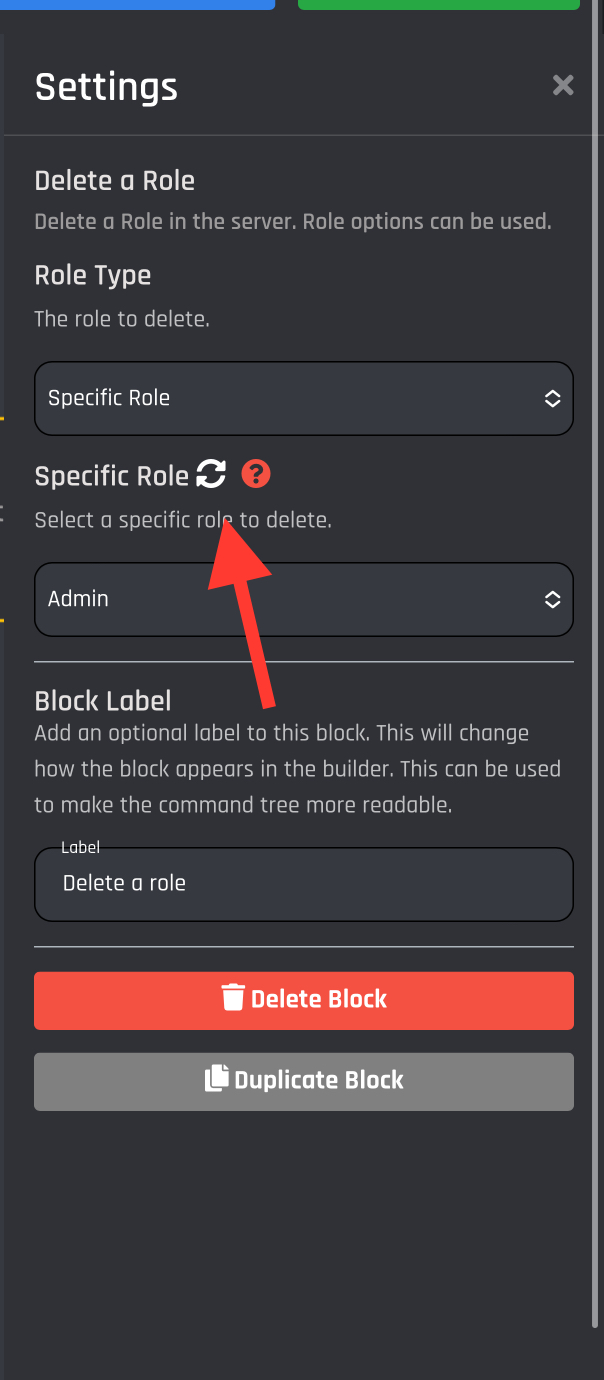Open the red question mark help icon
Screen dimensions: 604x1380
tap(256, 474)
